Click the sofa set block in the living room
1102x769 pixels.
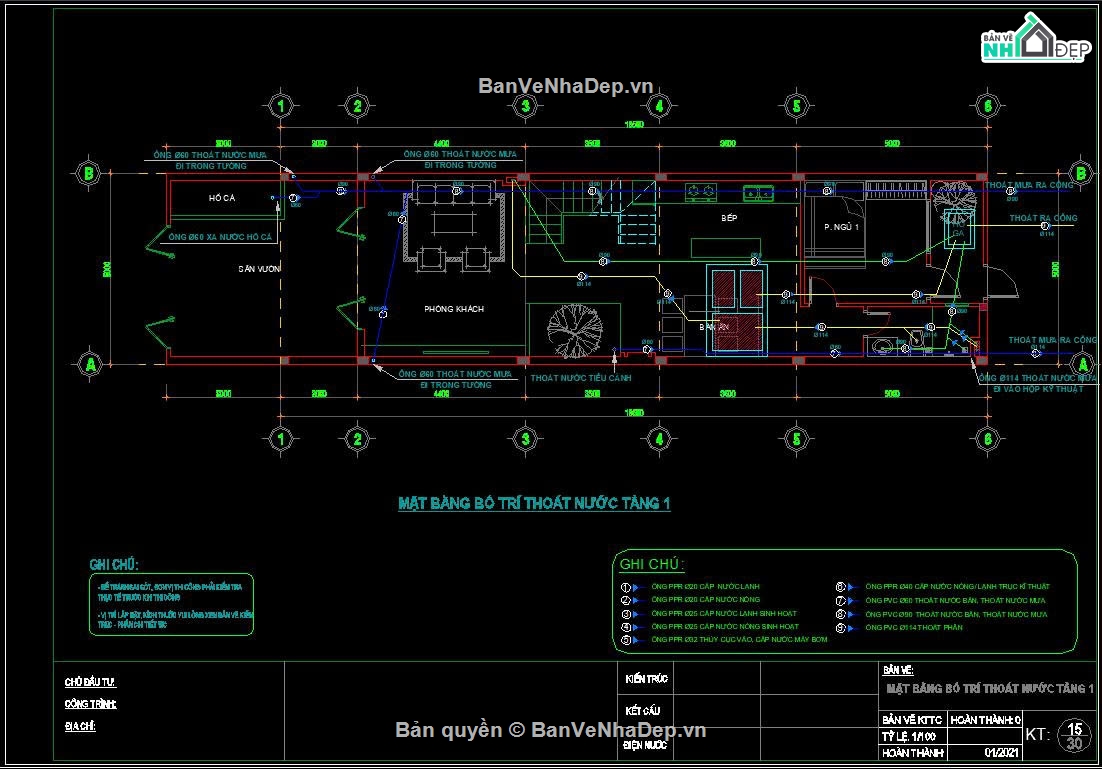click(455, 224)
